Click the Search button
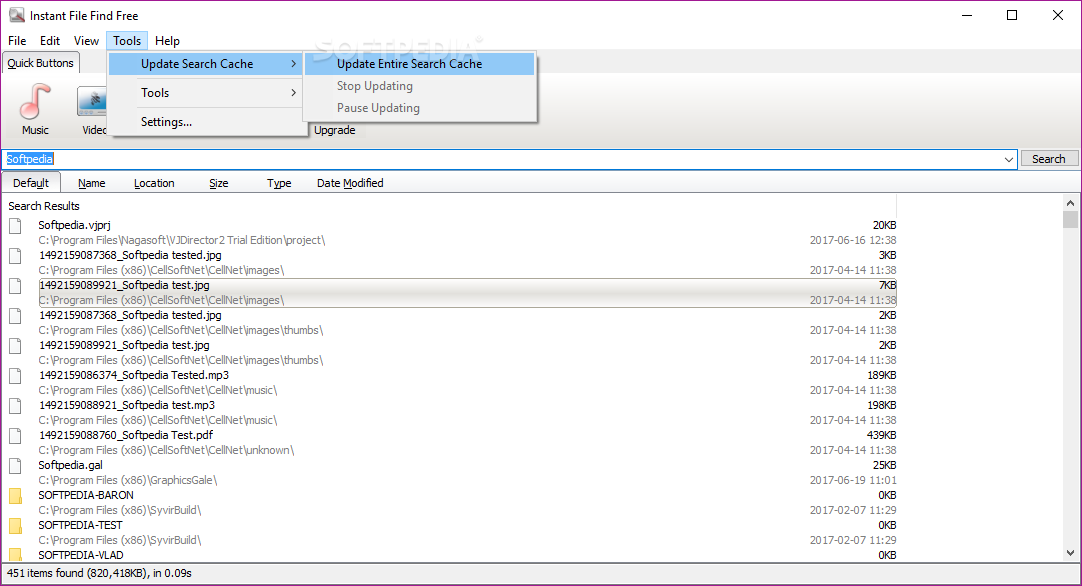The width and height of the screenshot is (1082, 586). 1048,159
